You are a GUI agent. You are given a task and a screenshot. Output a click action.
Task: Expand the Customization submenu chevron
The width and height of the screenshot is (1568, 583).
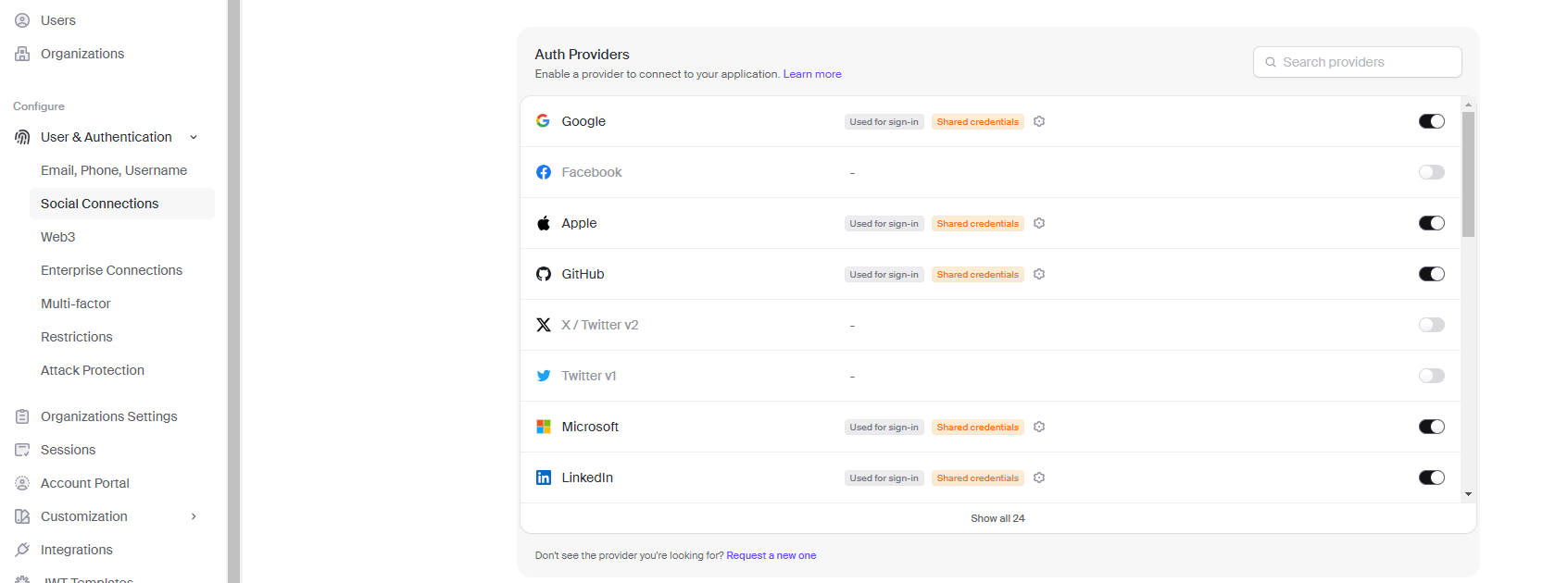pos(194,516)
